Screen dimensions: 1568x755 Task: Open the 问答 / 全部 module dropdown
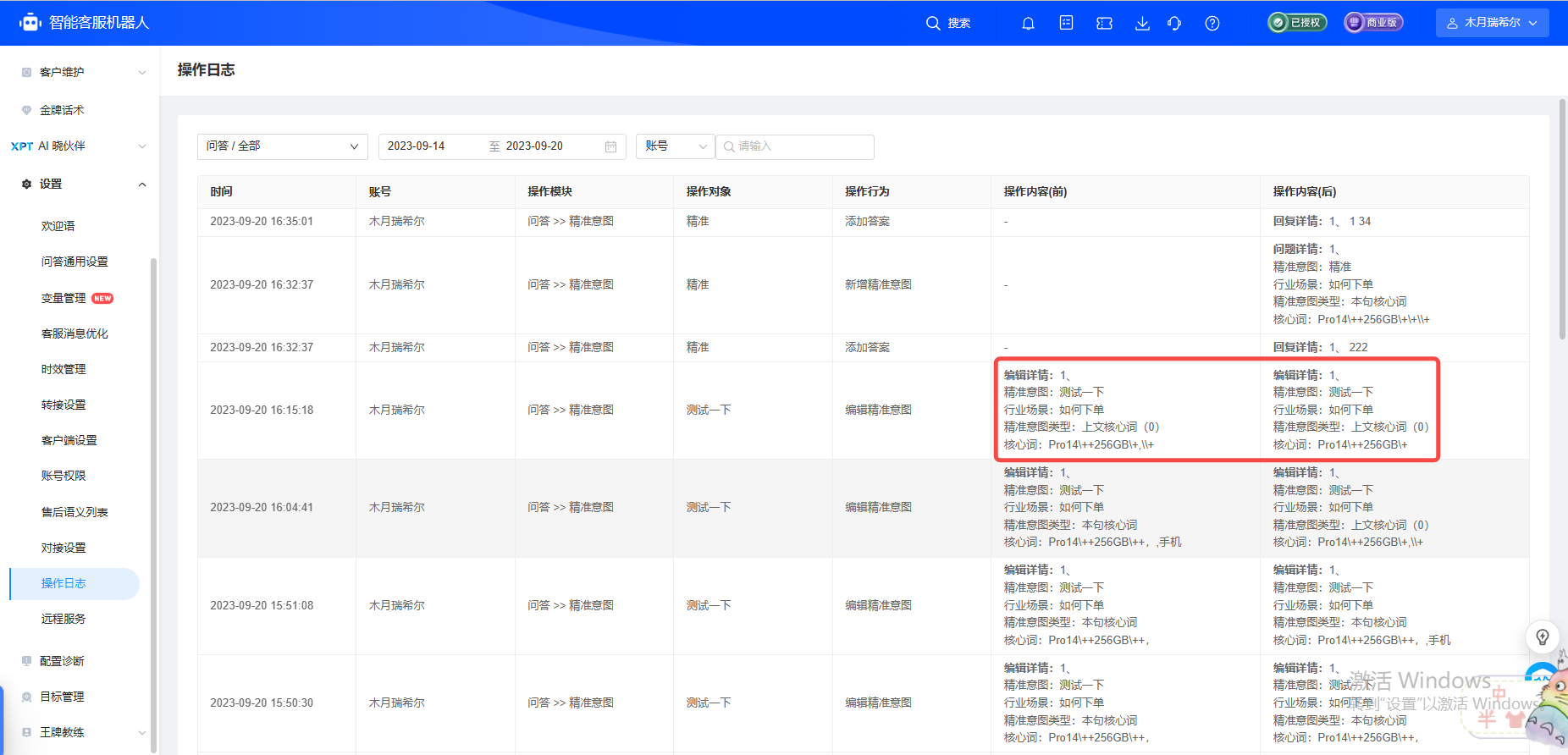pos(283,146)
